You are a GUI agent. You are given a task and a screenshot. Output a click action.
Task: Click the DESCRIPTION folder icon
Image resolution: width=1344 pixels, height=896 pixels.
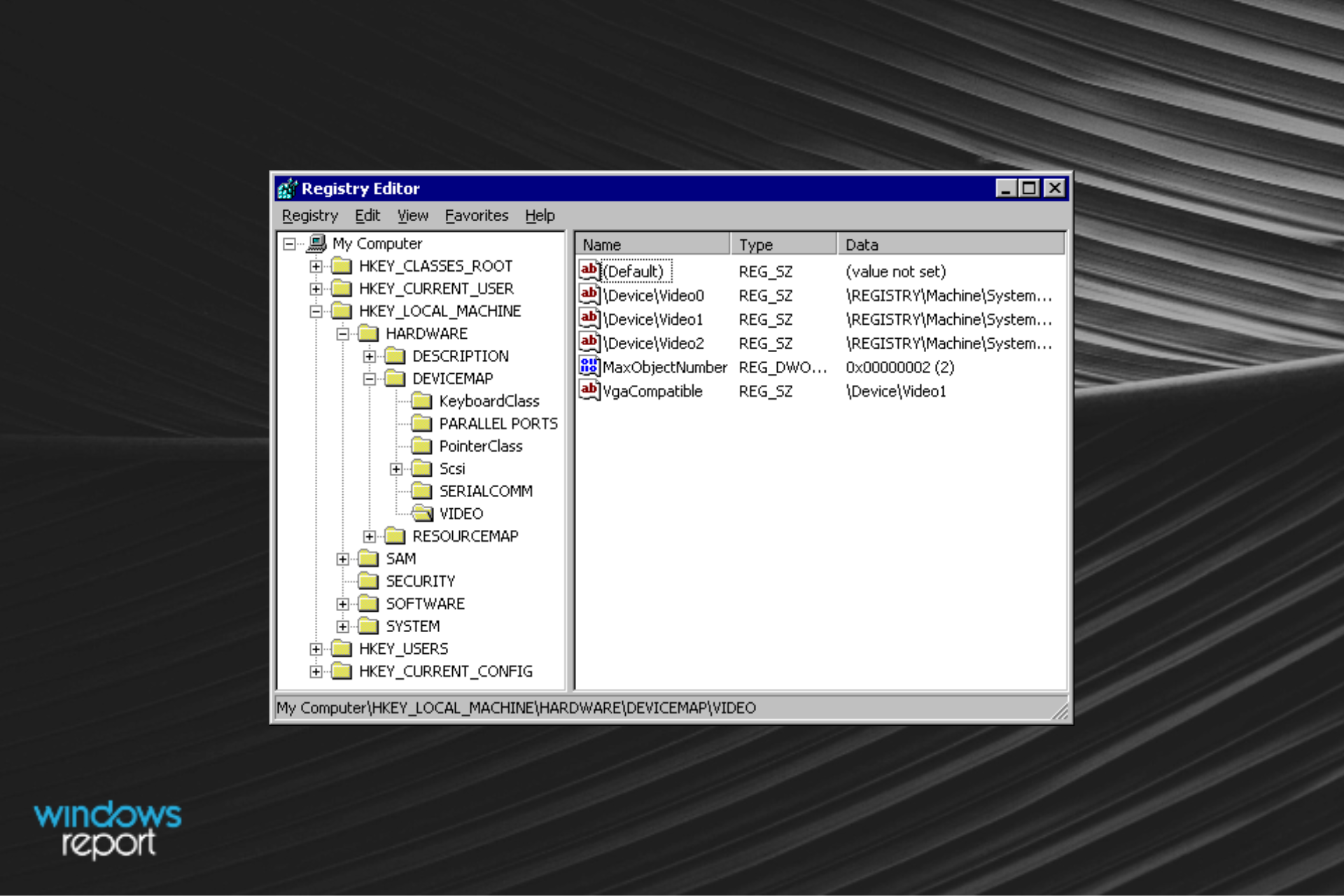(395, 356)
